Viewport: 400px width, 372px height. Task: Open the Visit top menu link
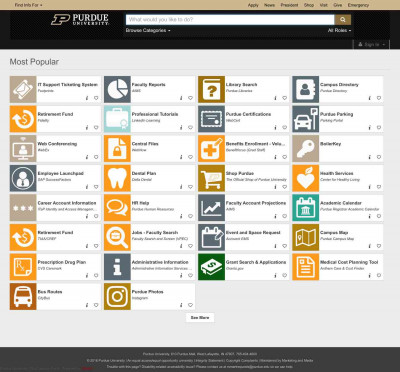coord(324,5)
